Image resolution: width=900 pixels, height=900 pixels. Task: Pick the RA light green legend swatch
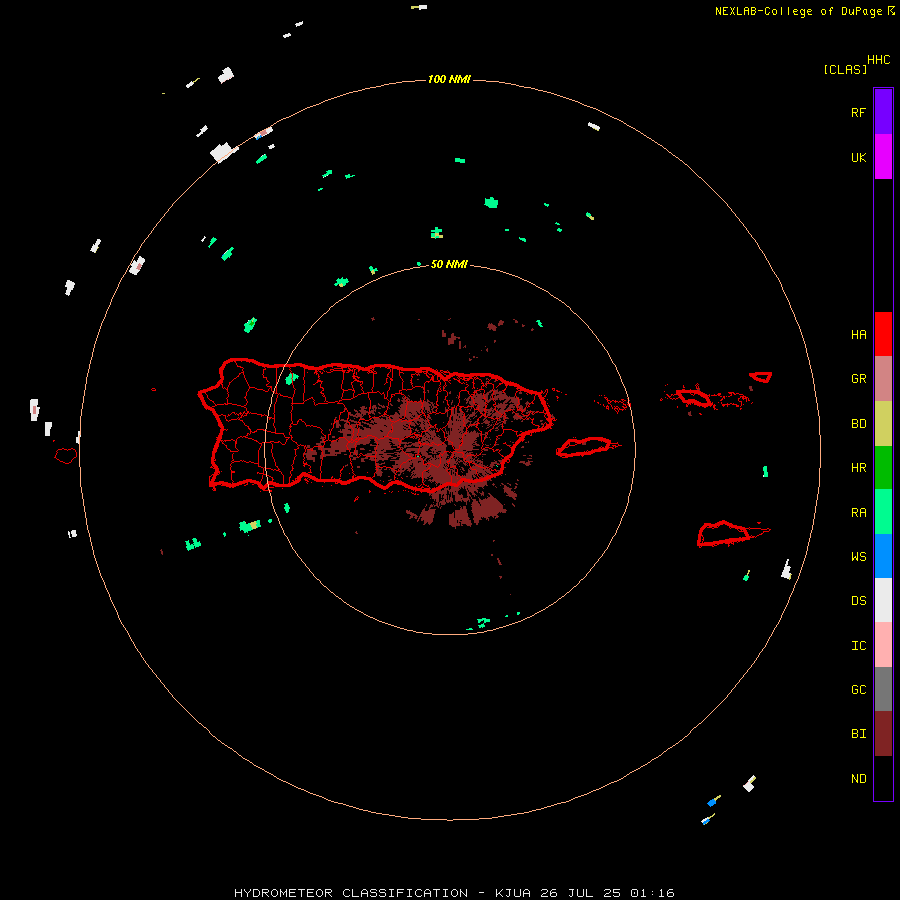(883, 512)
